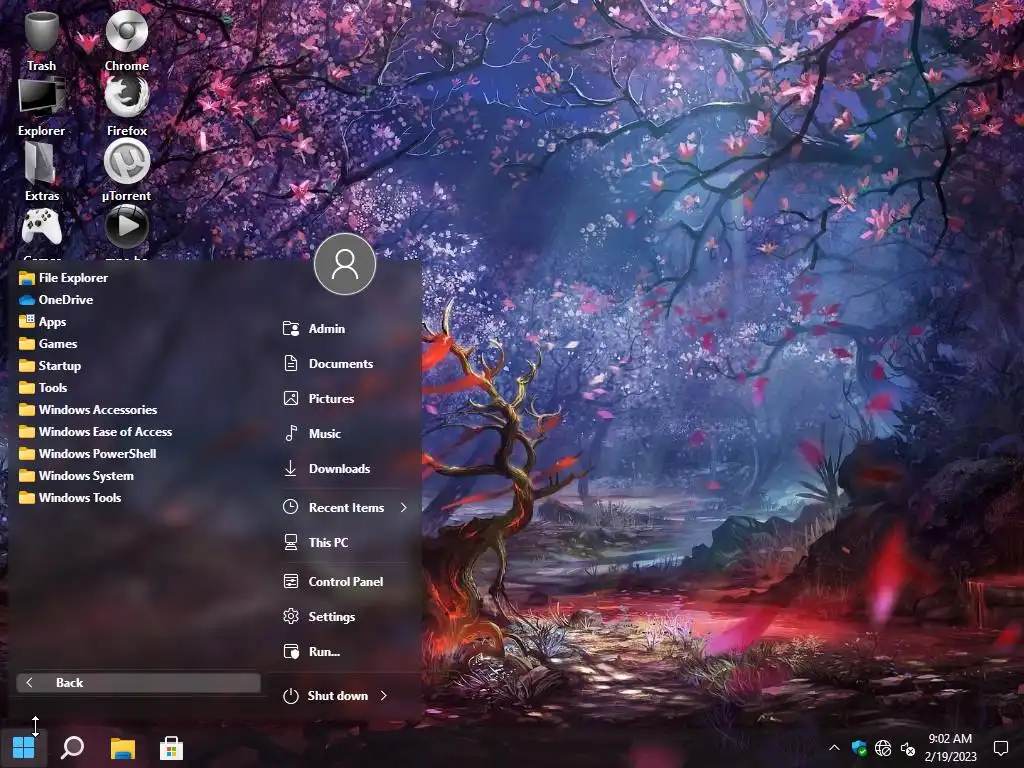The height and width of the screenshot is (768, 1024).
Task: Open the clock and date display
Action: click(950, 748)
